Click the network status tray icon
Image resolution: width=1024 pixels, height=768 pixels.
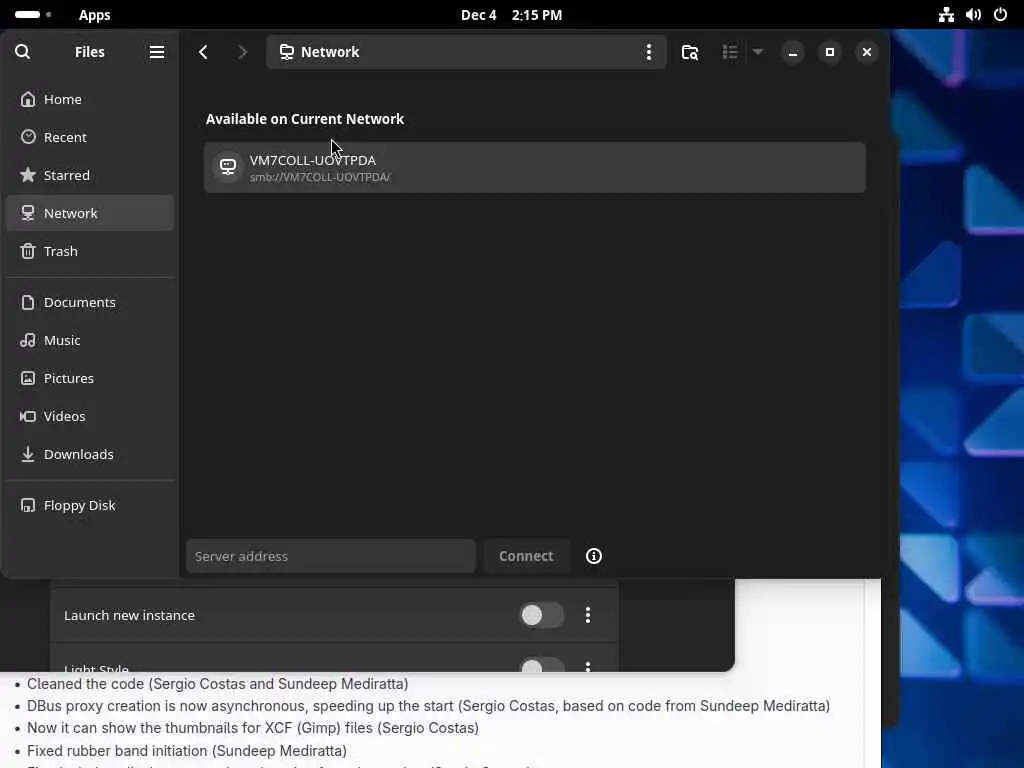[946, 15]
